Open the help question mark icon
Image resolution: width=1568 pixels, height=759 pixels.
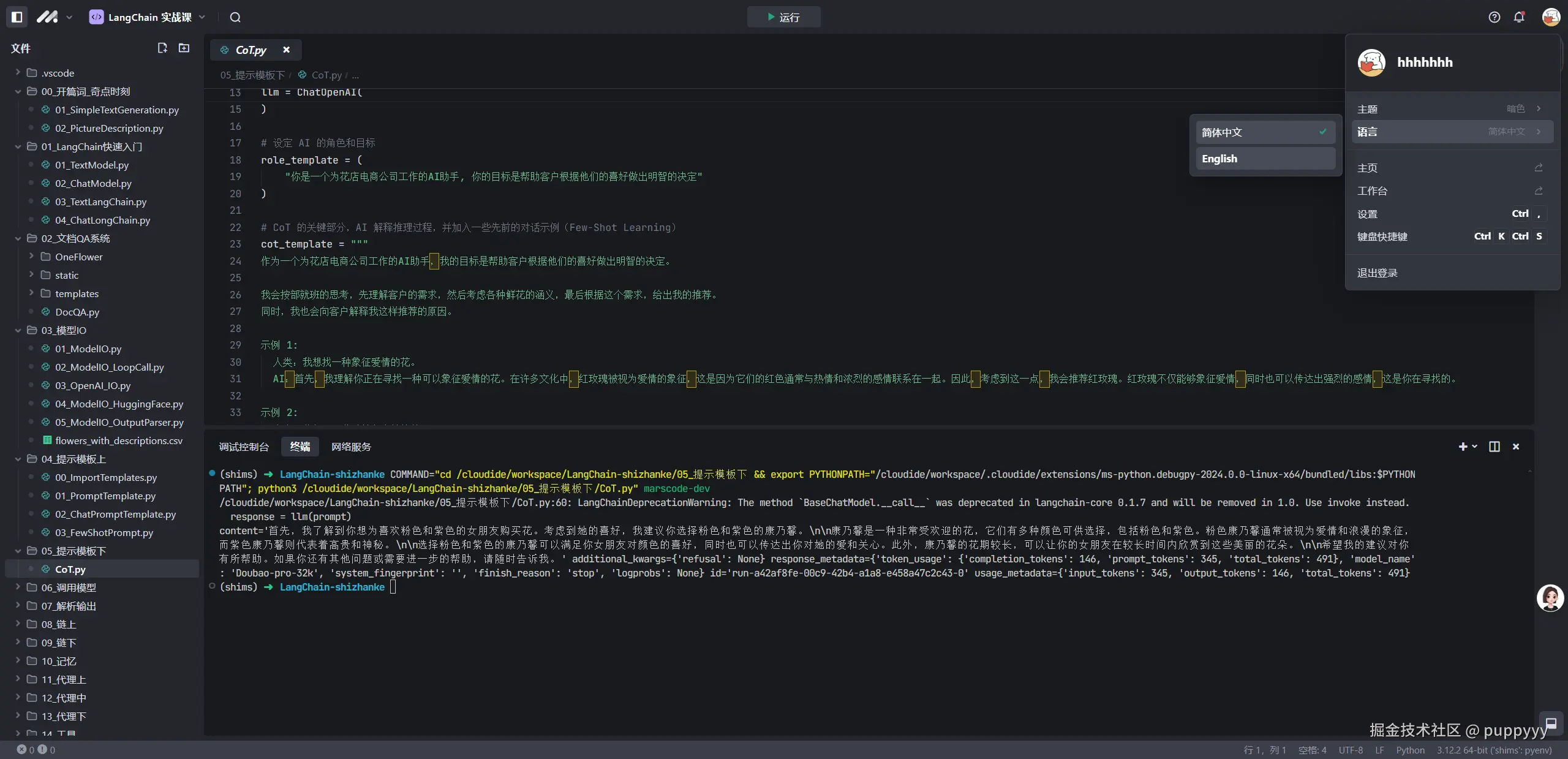pos(1494,17)
